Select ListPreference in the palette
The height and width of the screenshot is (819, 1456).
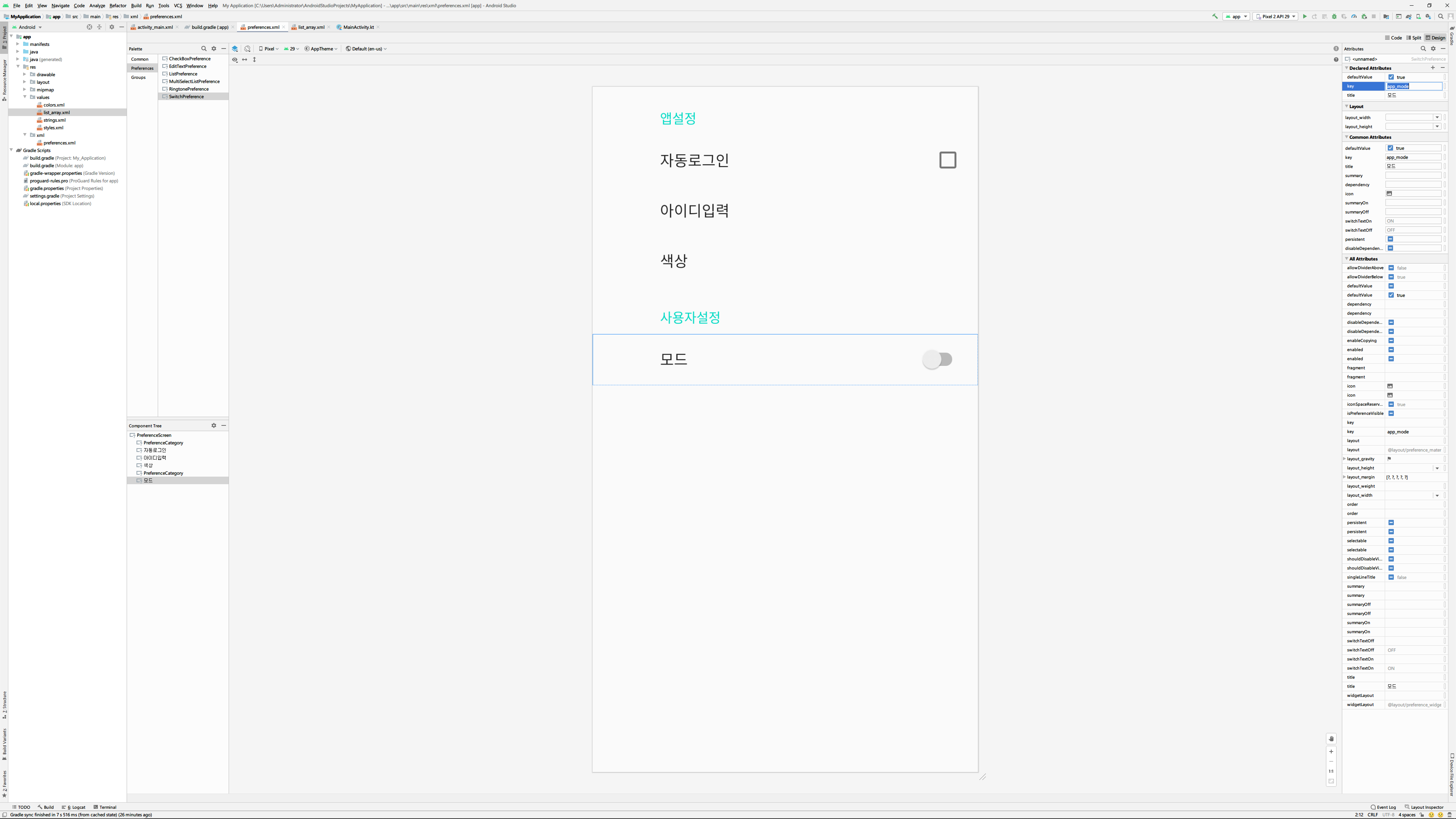click(x=182, y=74)
